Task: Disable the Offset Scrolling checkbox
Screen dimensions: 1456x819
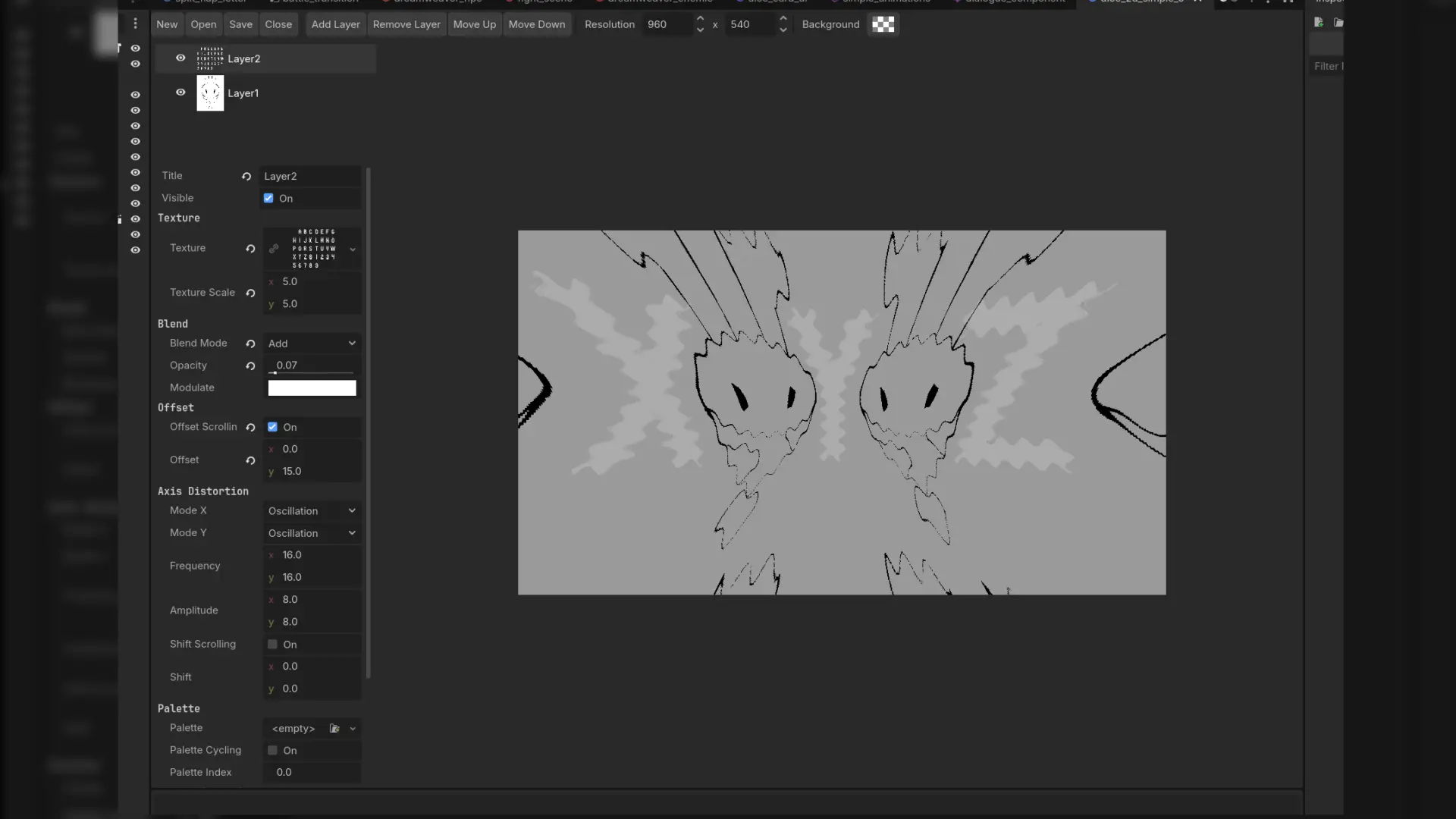Action: pyautogui.click(x=272, y=427)
